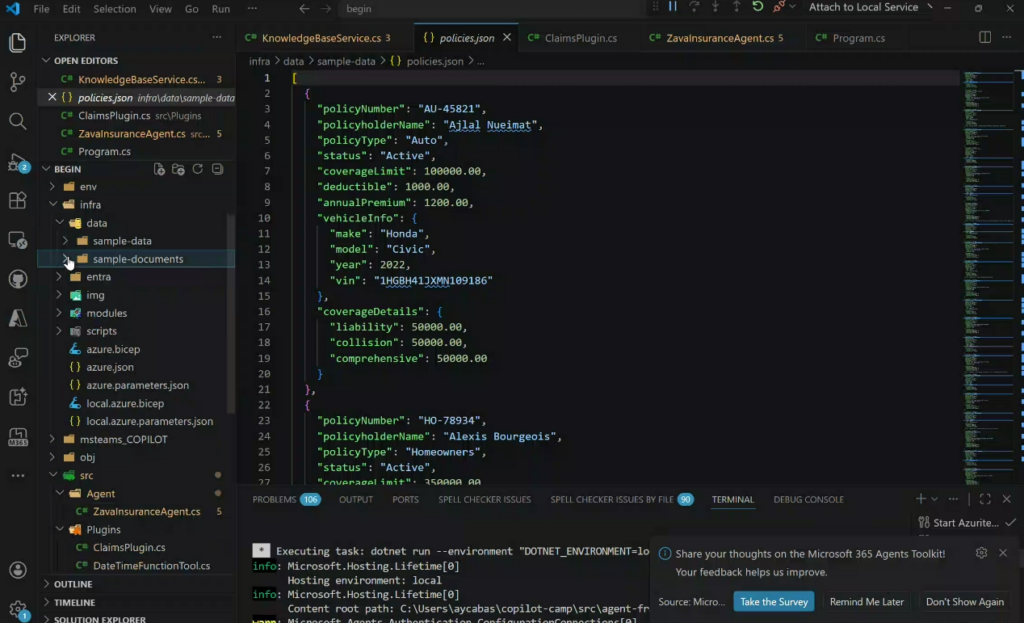Open the Azure view in activity bar
The width and height of the screenshot is (1024, 623).
pos(17,318)
